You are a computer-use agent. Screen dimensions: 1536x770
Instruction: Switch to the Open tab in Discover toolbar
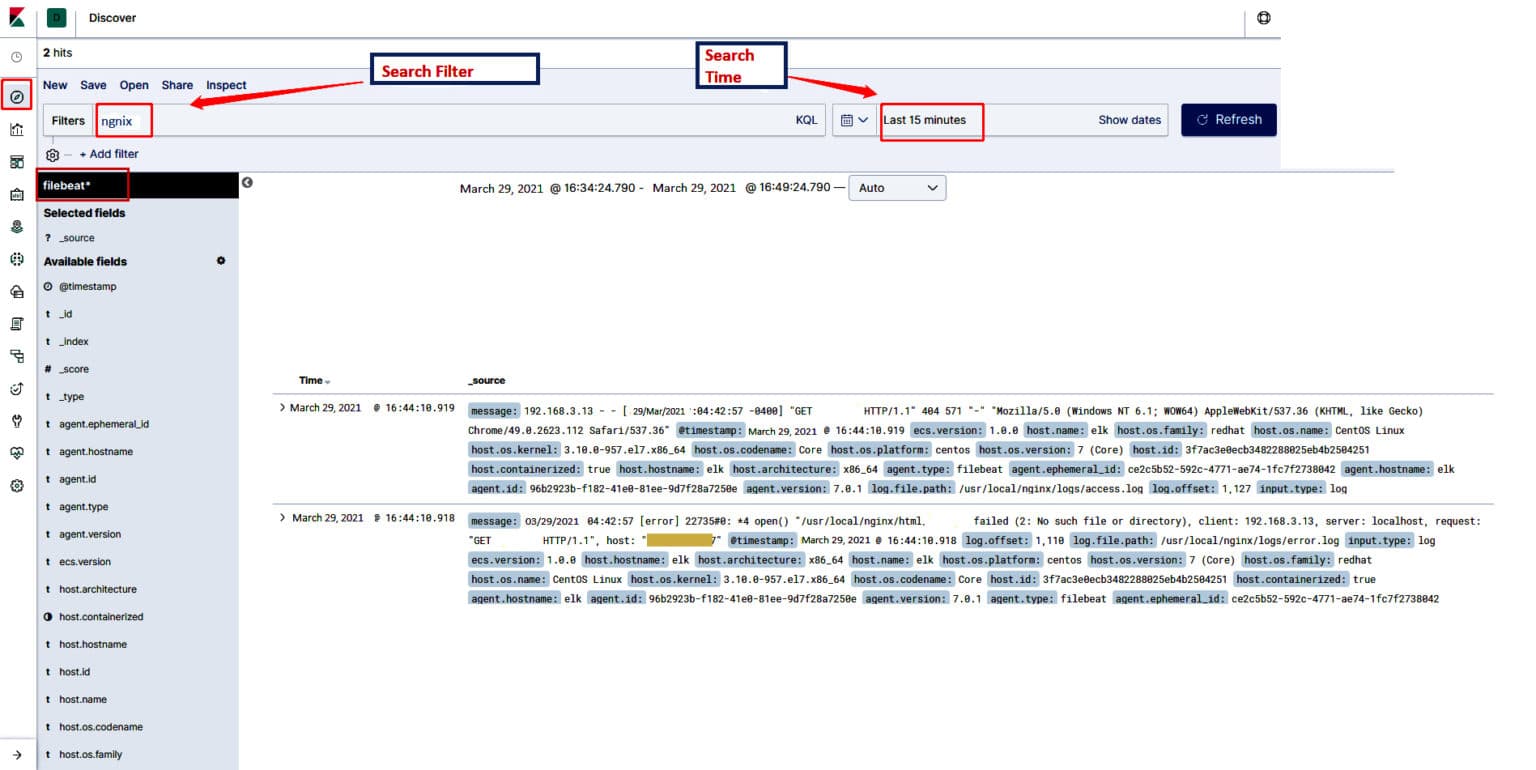click(133, 85)
